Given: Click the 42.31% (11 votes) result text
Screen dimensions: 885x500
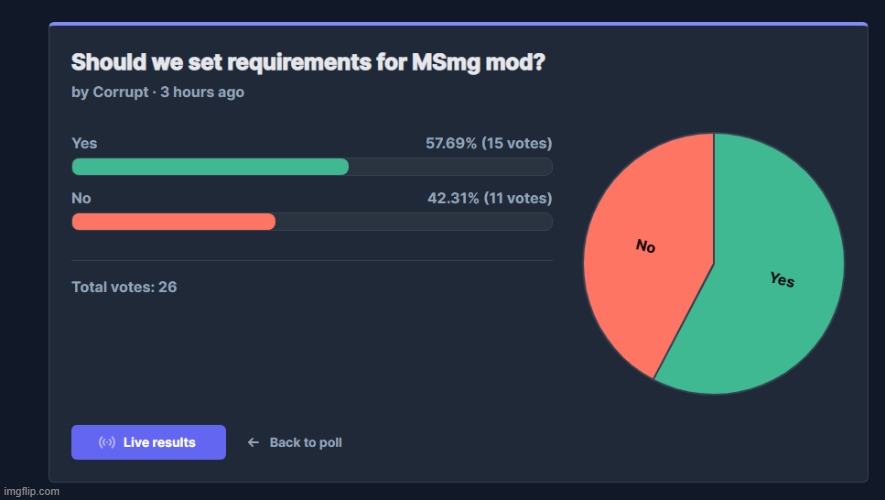Looking at the screenshot, I should click(x=489, y=198).
